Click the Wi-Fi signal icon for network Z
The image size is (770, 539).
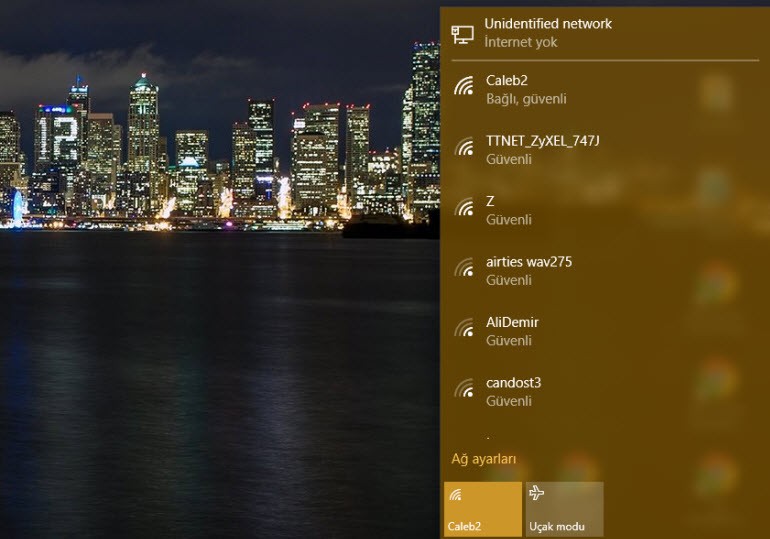point(463,208)
